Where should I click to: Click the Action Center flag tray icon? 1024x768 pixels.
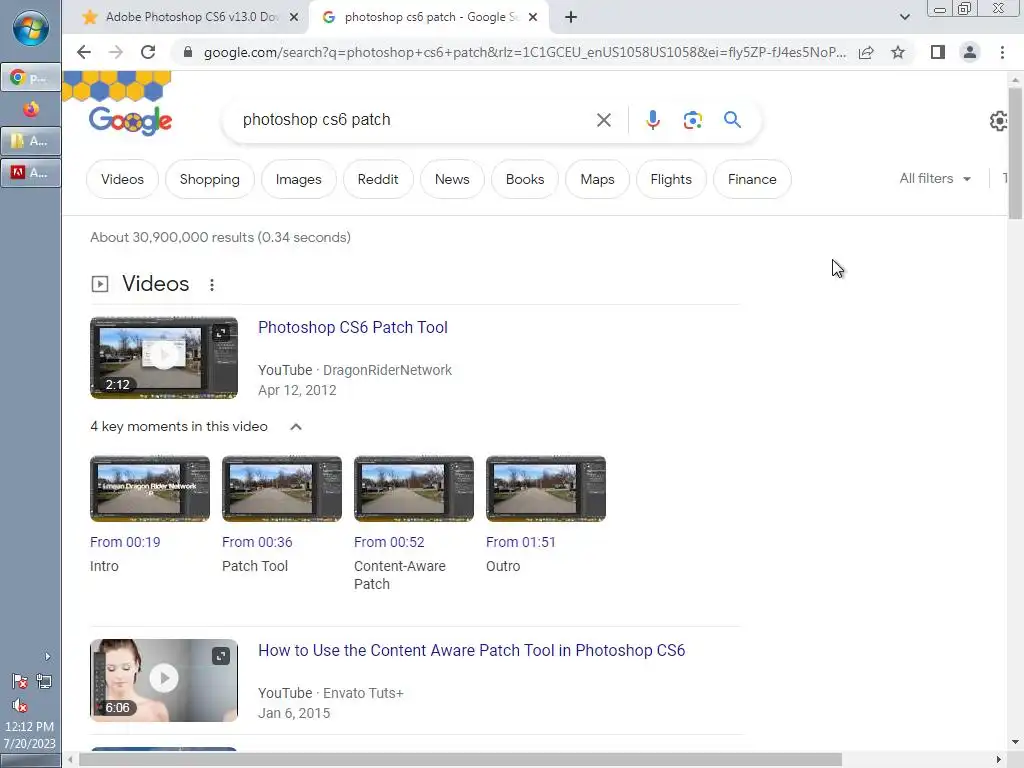20,682
